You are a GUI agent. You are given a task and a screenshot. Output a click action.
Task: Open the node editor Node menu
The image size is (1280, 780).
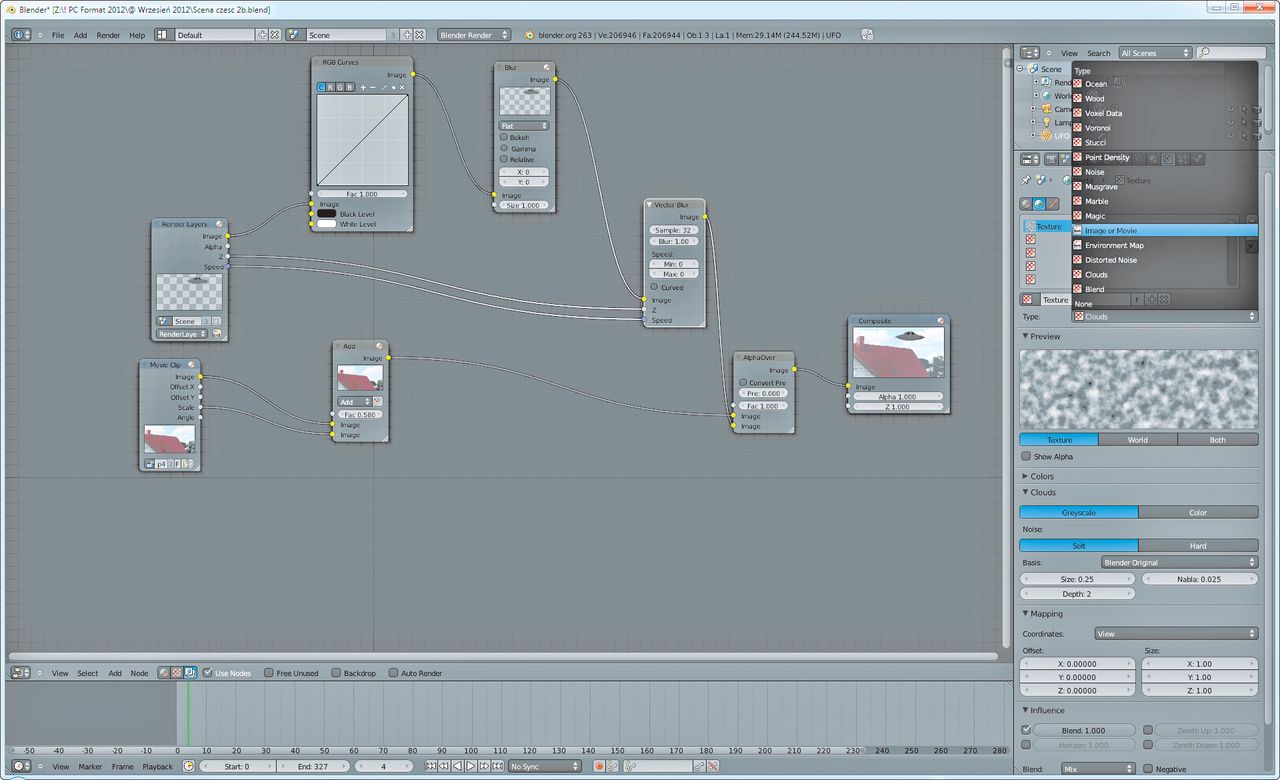(x=139, y=673)
